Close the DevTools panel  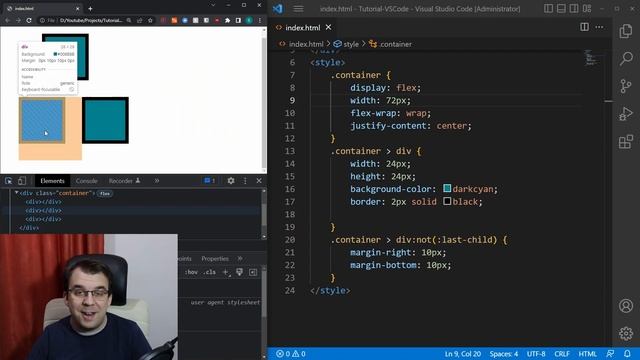pos(259,180)
